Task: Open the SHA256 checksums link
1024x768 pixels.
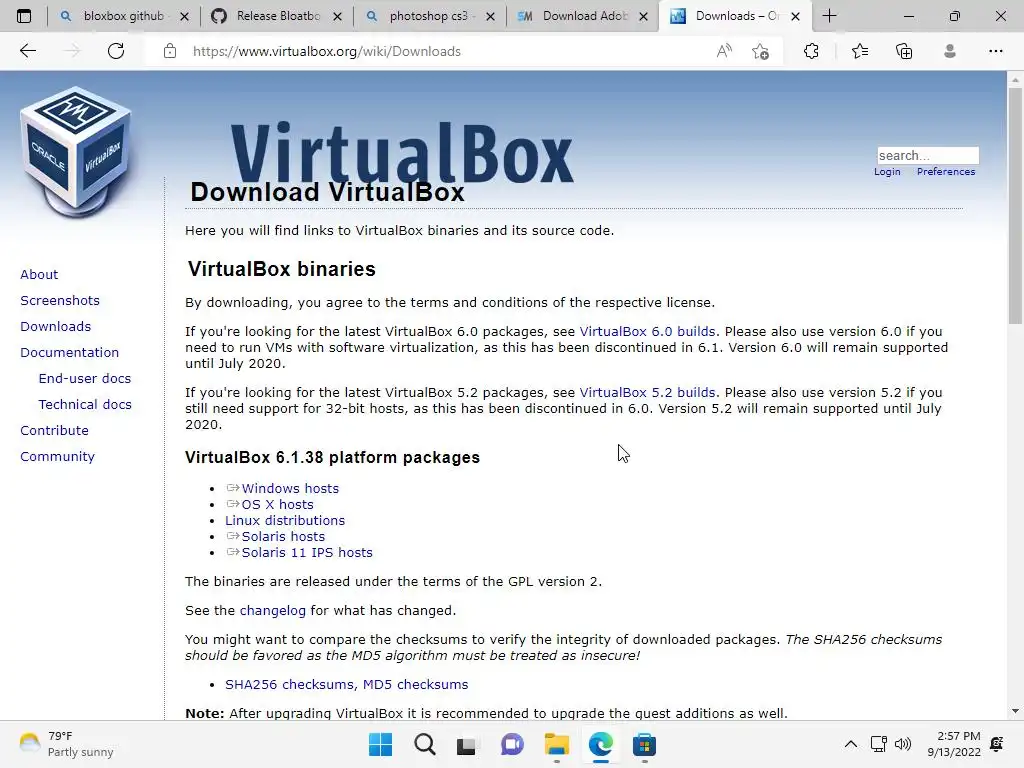Action: [291, 684]
